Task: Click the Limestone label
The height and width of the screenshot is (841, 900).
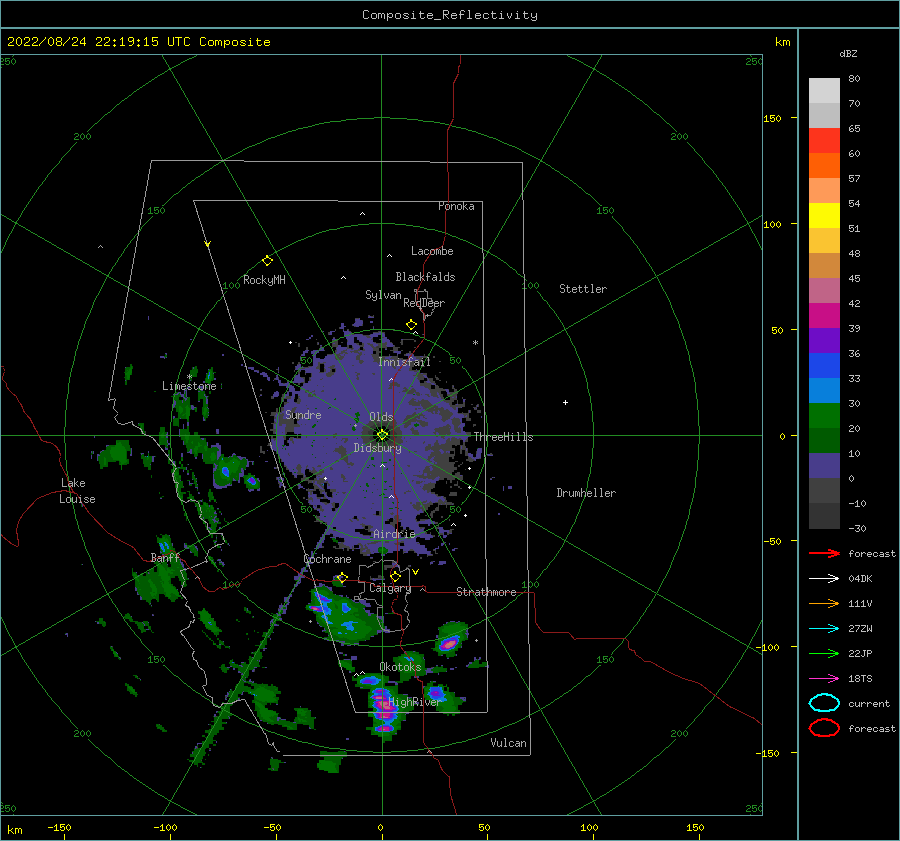Action: tap(189, 386)
